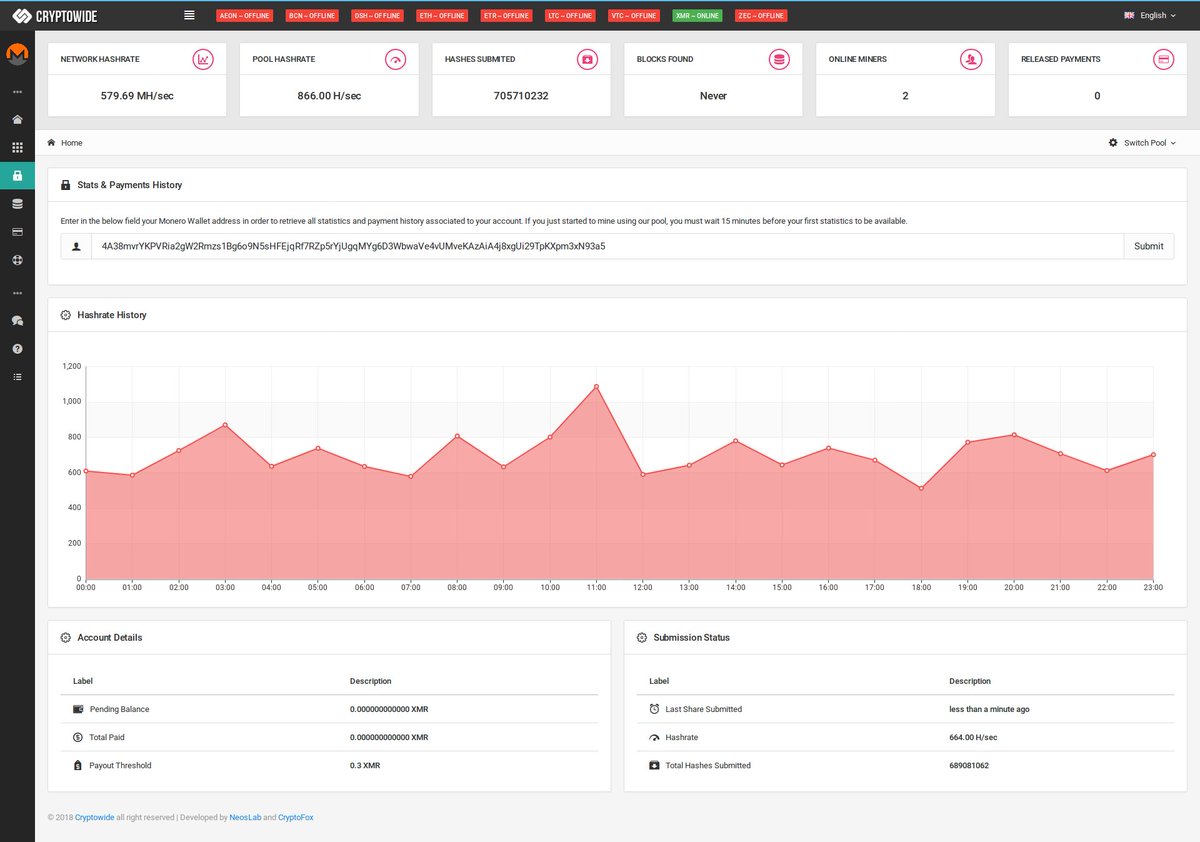The image size is (1200, 842).
Task: Click the Submit wallet address button
Action: pos(1149,246)
